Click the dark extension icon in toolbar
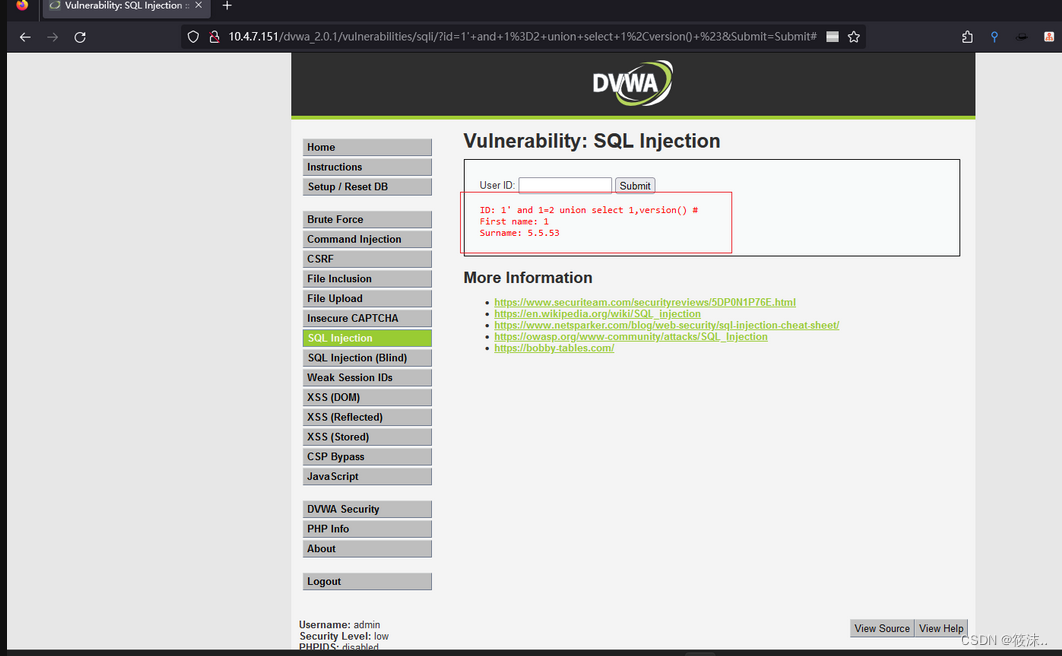The width and height of the screenshot is (1062, 656). [1021, 37]
